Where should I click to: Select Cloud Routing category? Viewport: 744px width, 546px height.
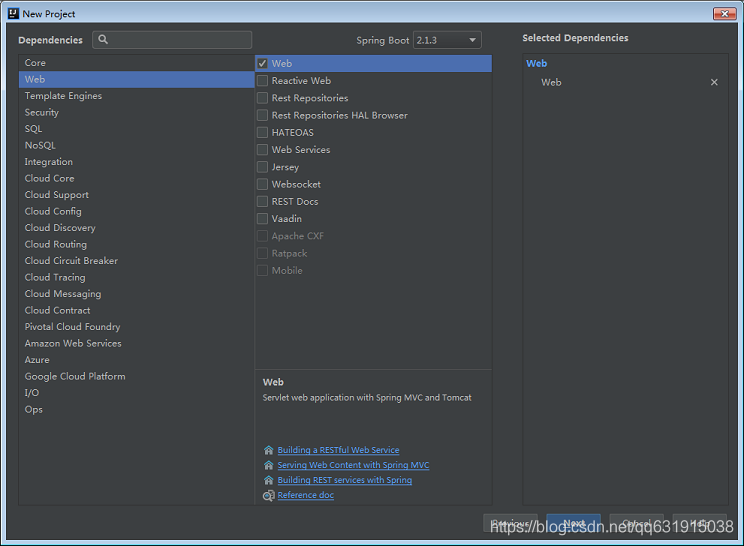click(136, 244)
